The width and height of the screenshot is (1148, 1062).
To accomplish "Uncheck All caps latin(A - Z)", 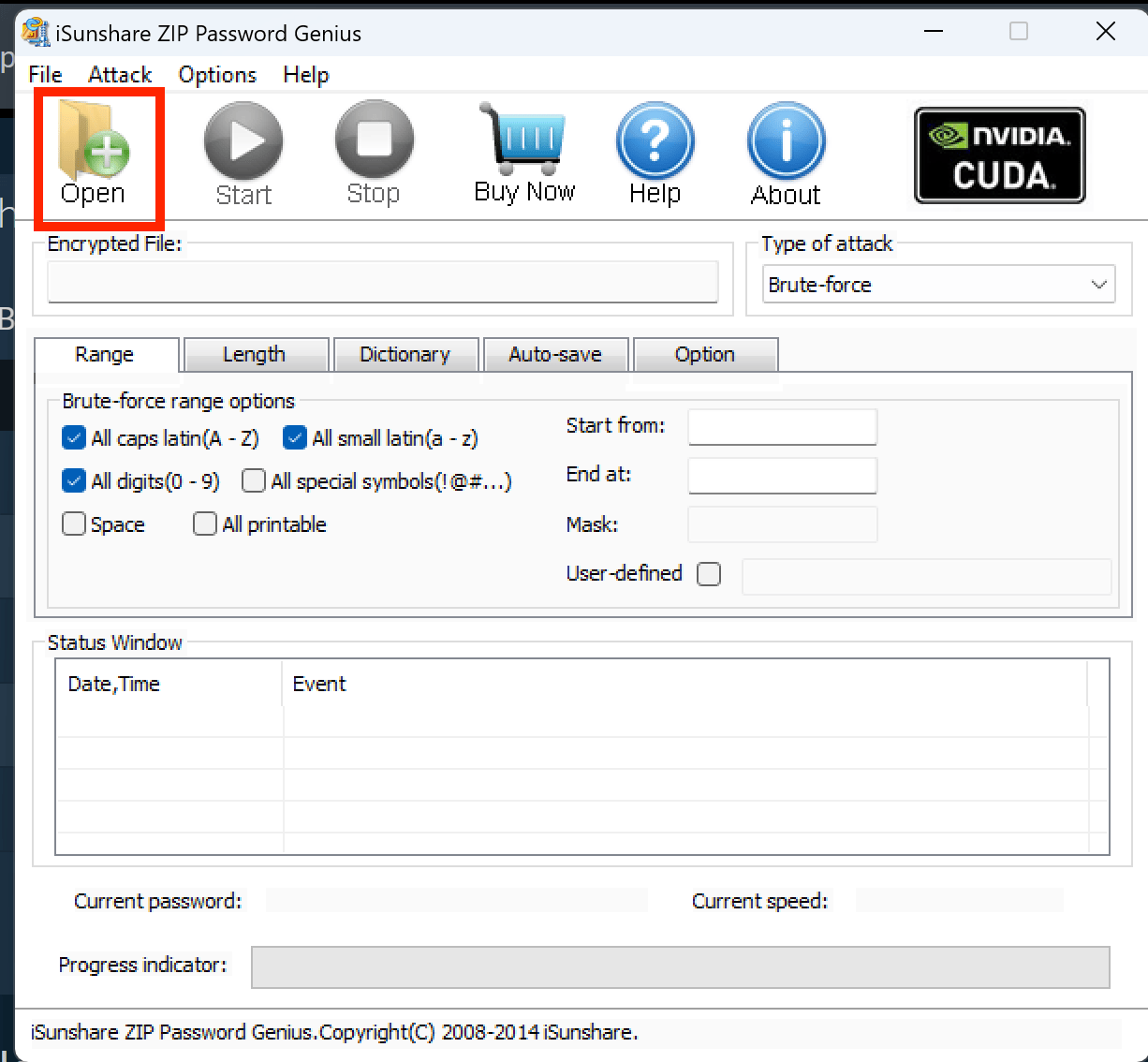I will tap(73, 437).
